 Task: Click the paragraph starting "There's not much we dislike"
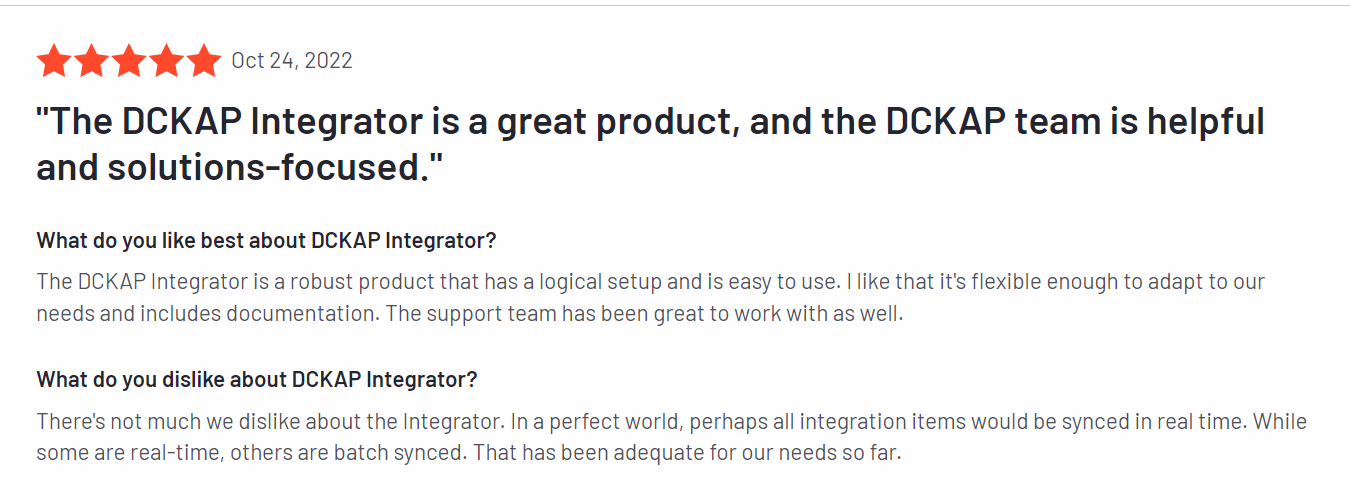(x=672, y=436)
